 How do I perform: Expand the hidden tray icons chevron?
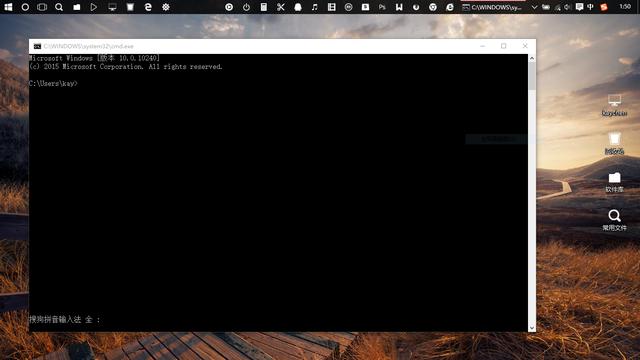[534, 7]
